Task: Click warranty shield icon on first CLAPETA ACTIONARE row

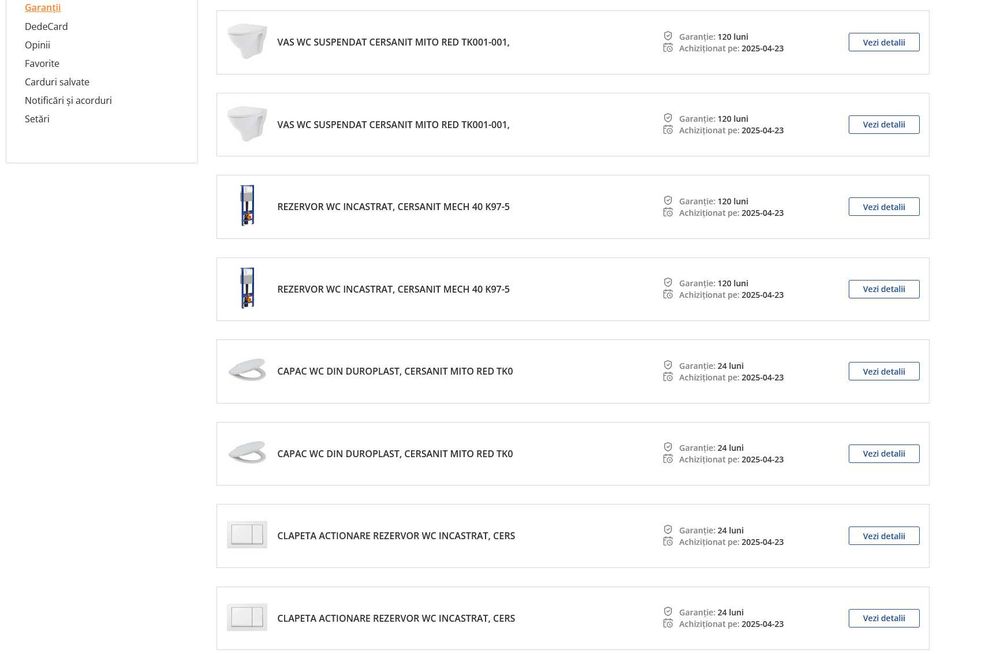Action: click(668, 530)
